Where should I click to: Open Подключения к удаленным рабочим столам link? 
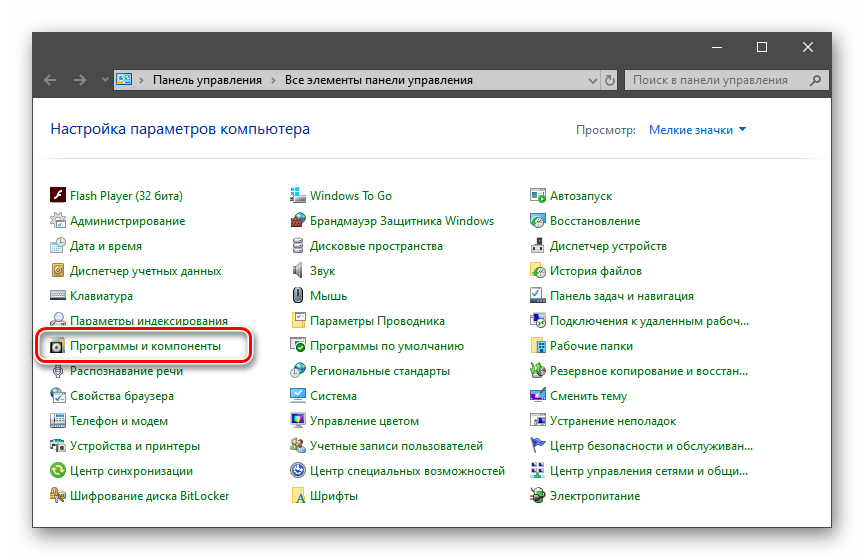coord(650,321)
